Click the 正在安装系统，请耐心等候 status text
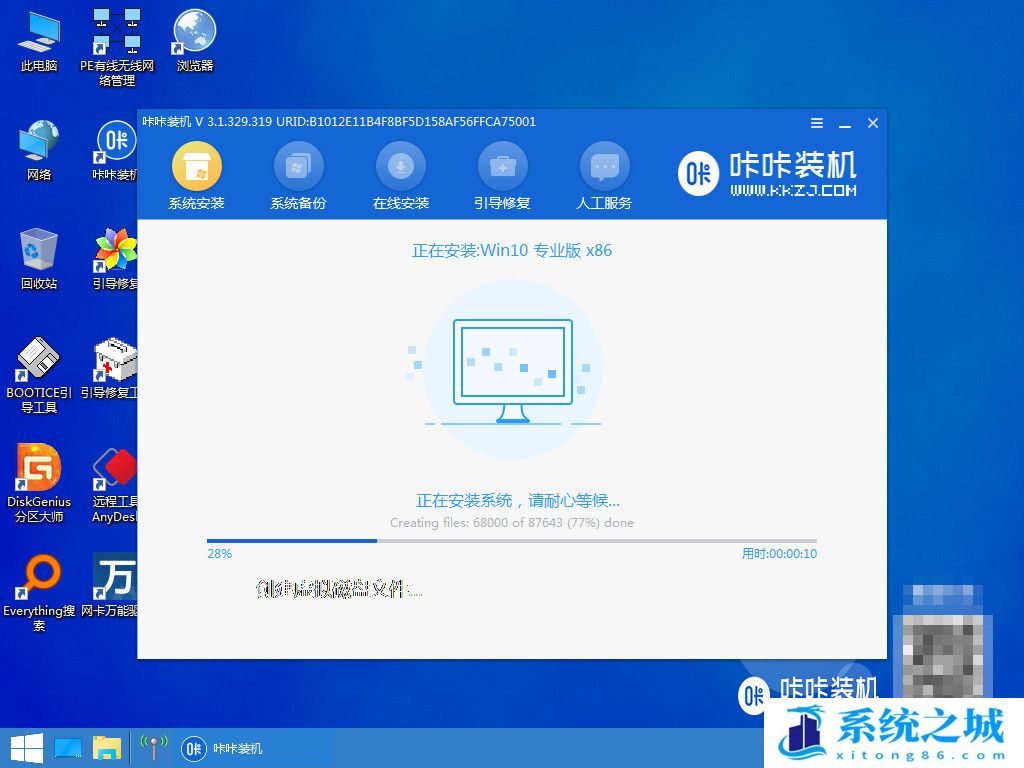1024x768 pixels. (518, 501)
